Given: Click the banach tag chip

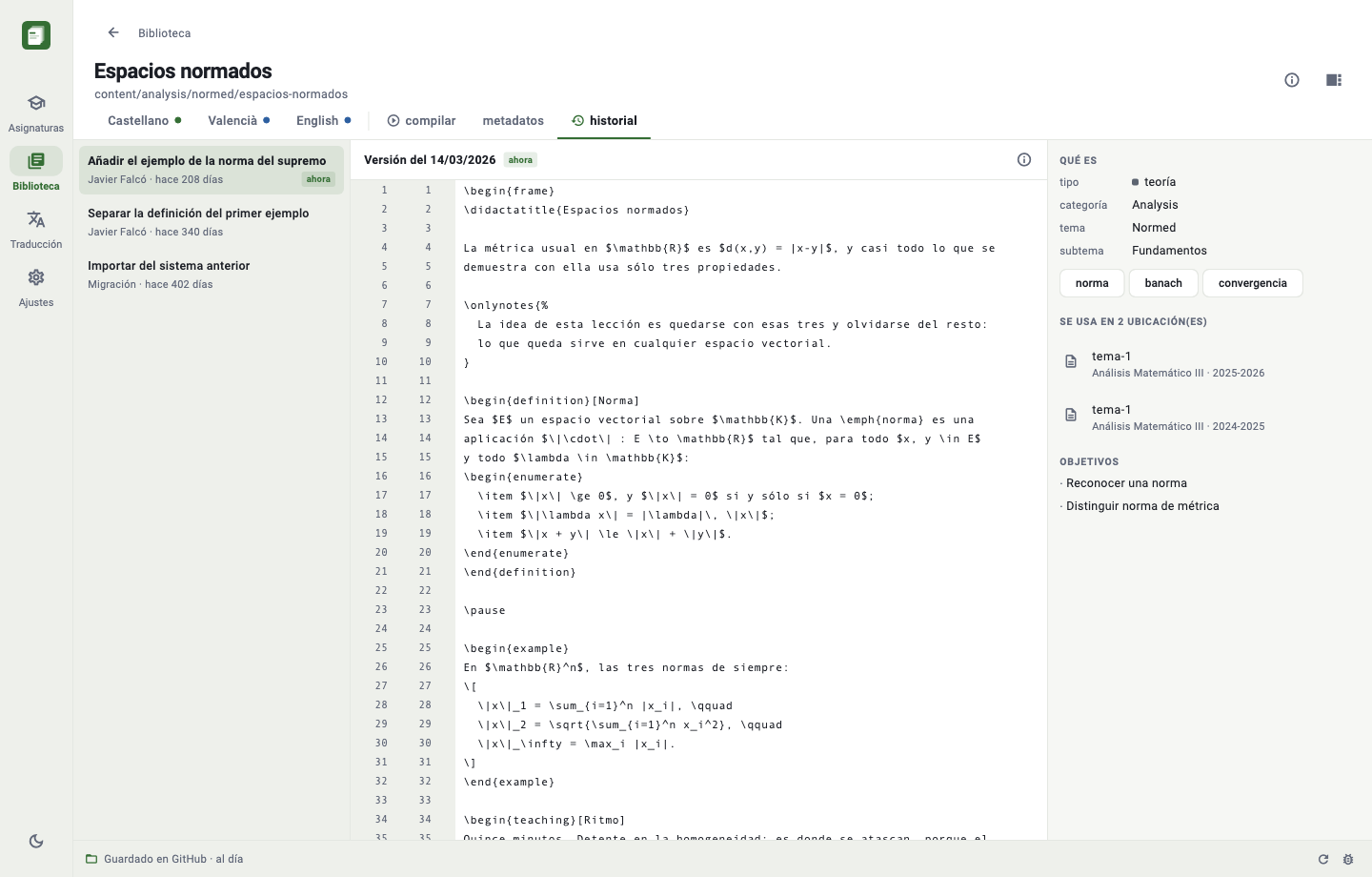Looking at the screenshot, I should 1163,283.
